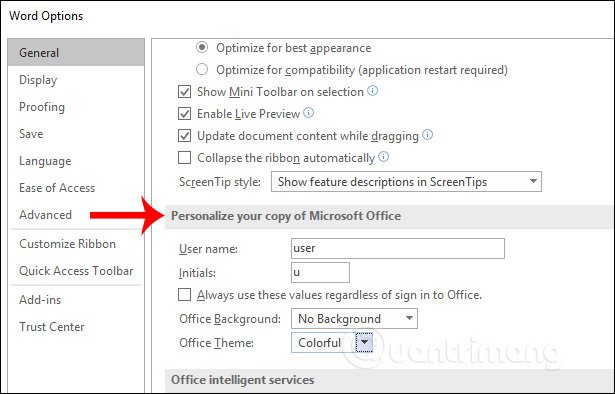This screenshot has width=615, height=394.
Task: Select Optimize for compatibility radio button
Action: [202, 69]
